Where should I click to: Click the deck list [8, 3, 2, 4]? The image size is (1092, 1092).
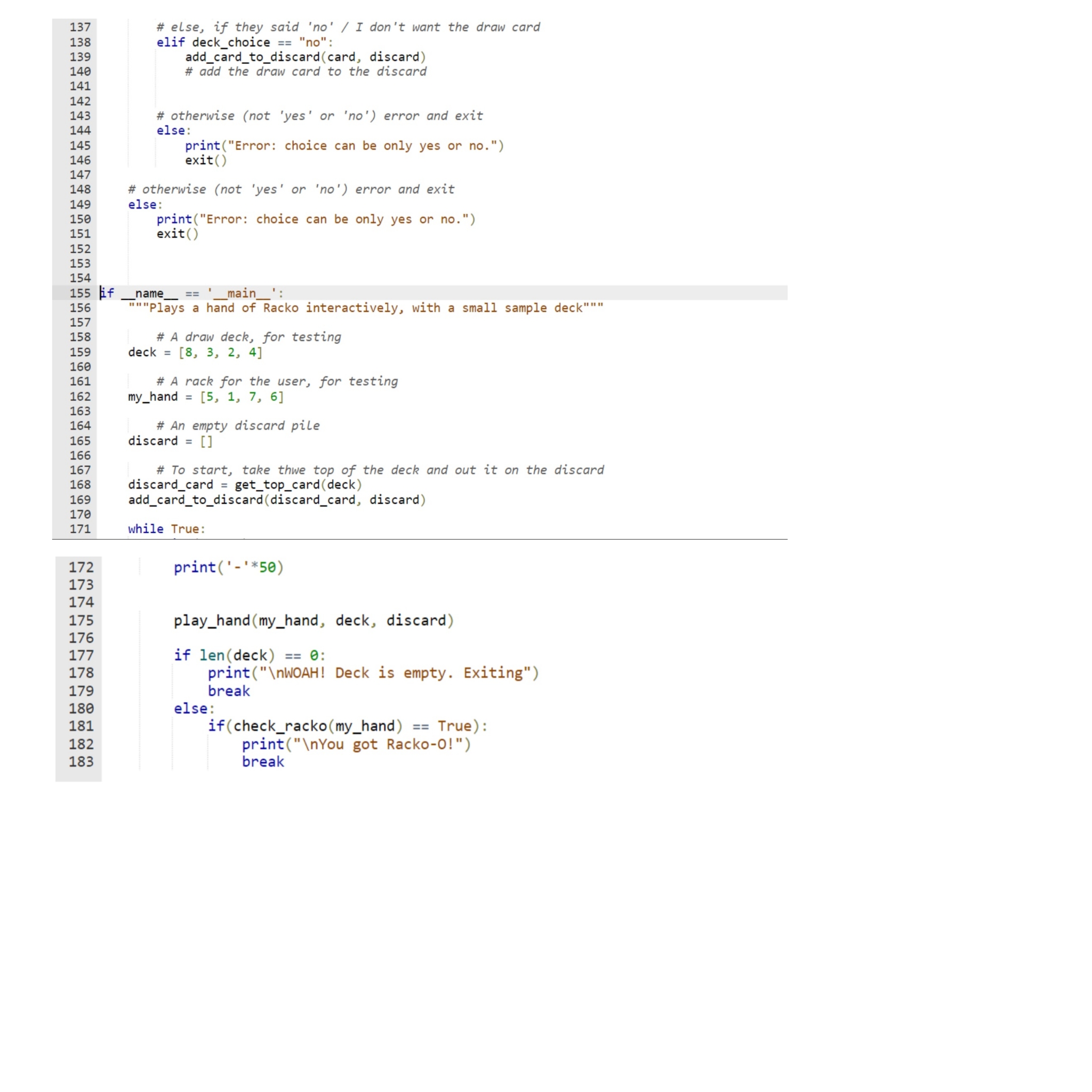(x=220, y=352)
